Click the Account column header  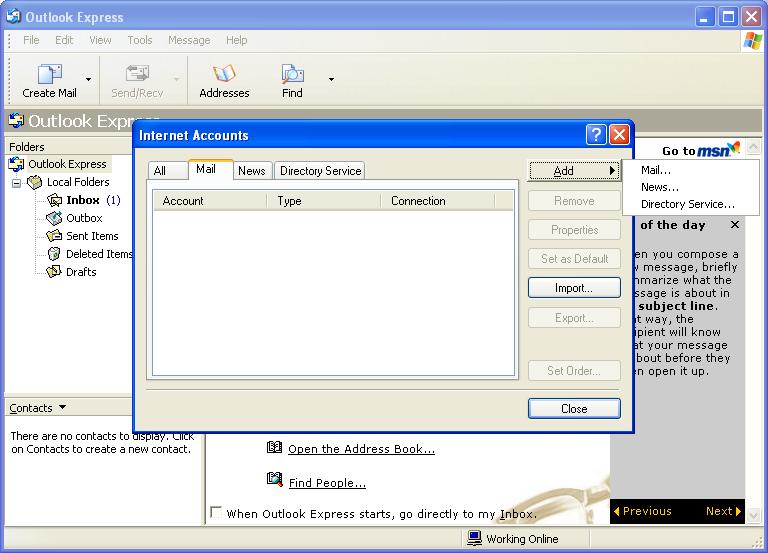coord(210,201)
